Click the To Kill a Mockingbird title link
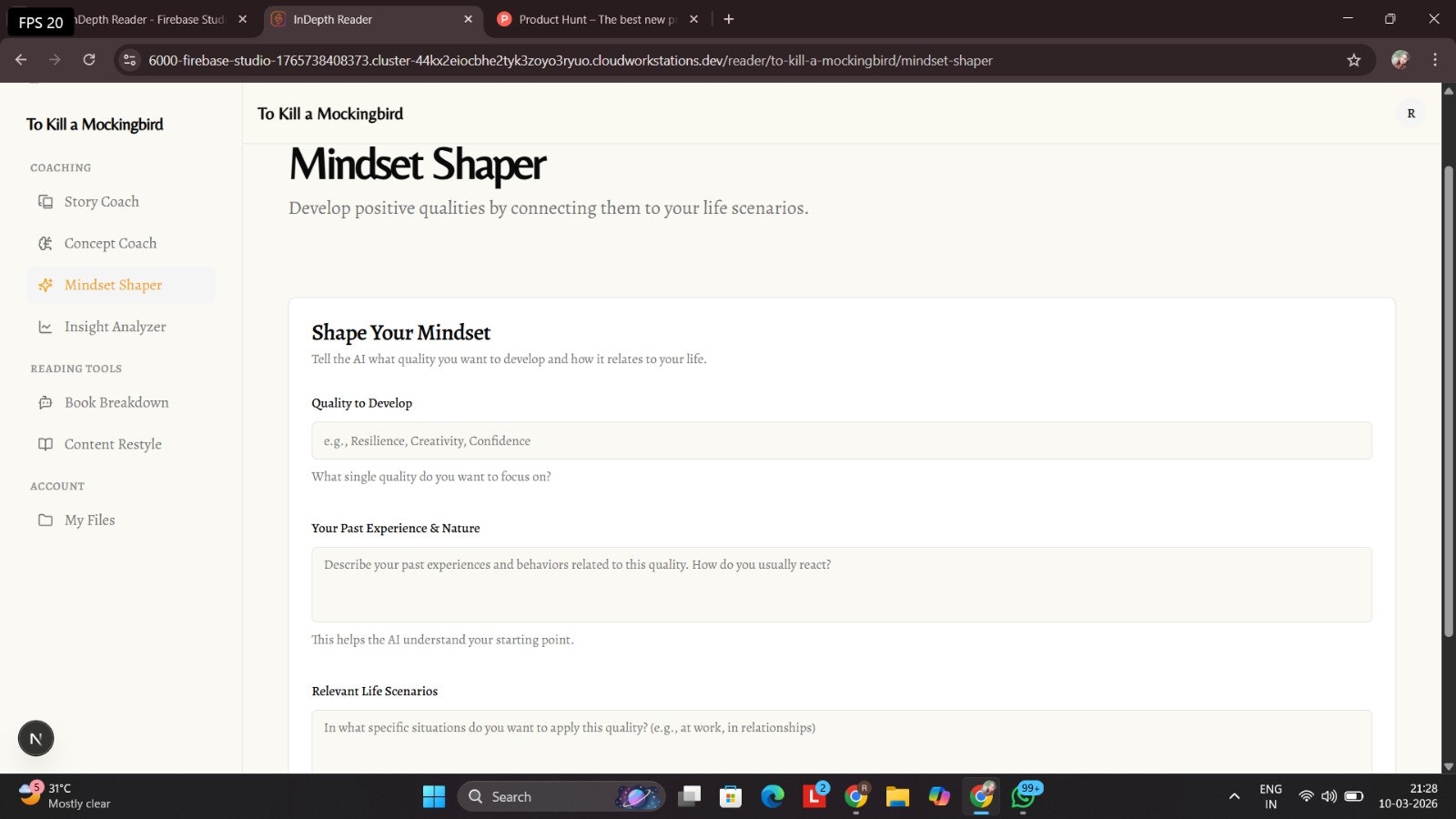This screenshot has width=1456, height=819. pyautogui.click(x=329, y=113)
